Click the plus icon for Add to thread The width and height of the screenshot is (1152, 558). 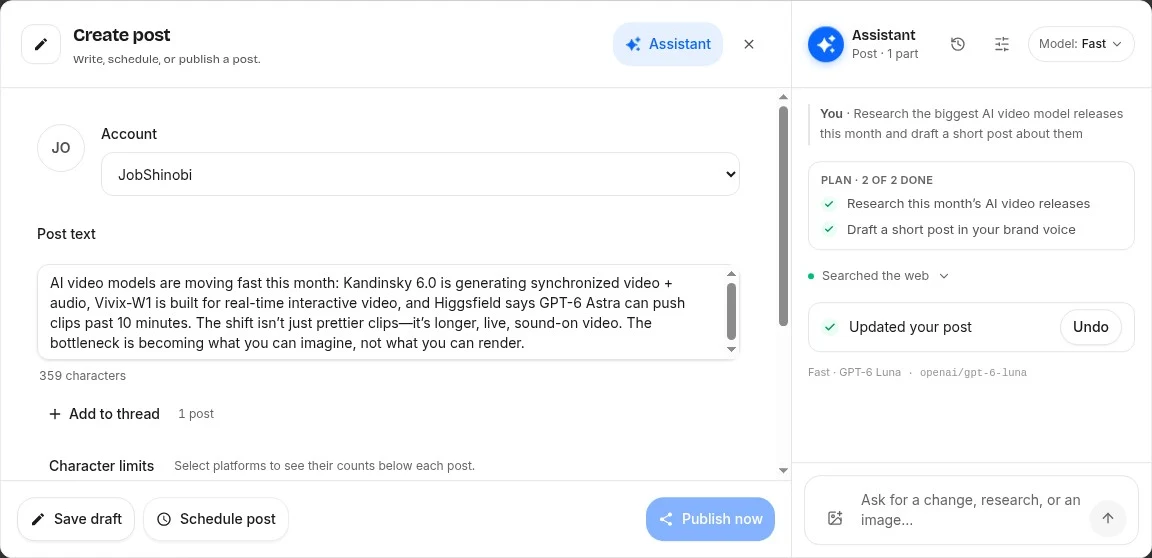tap(54, 414)
